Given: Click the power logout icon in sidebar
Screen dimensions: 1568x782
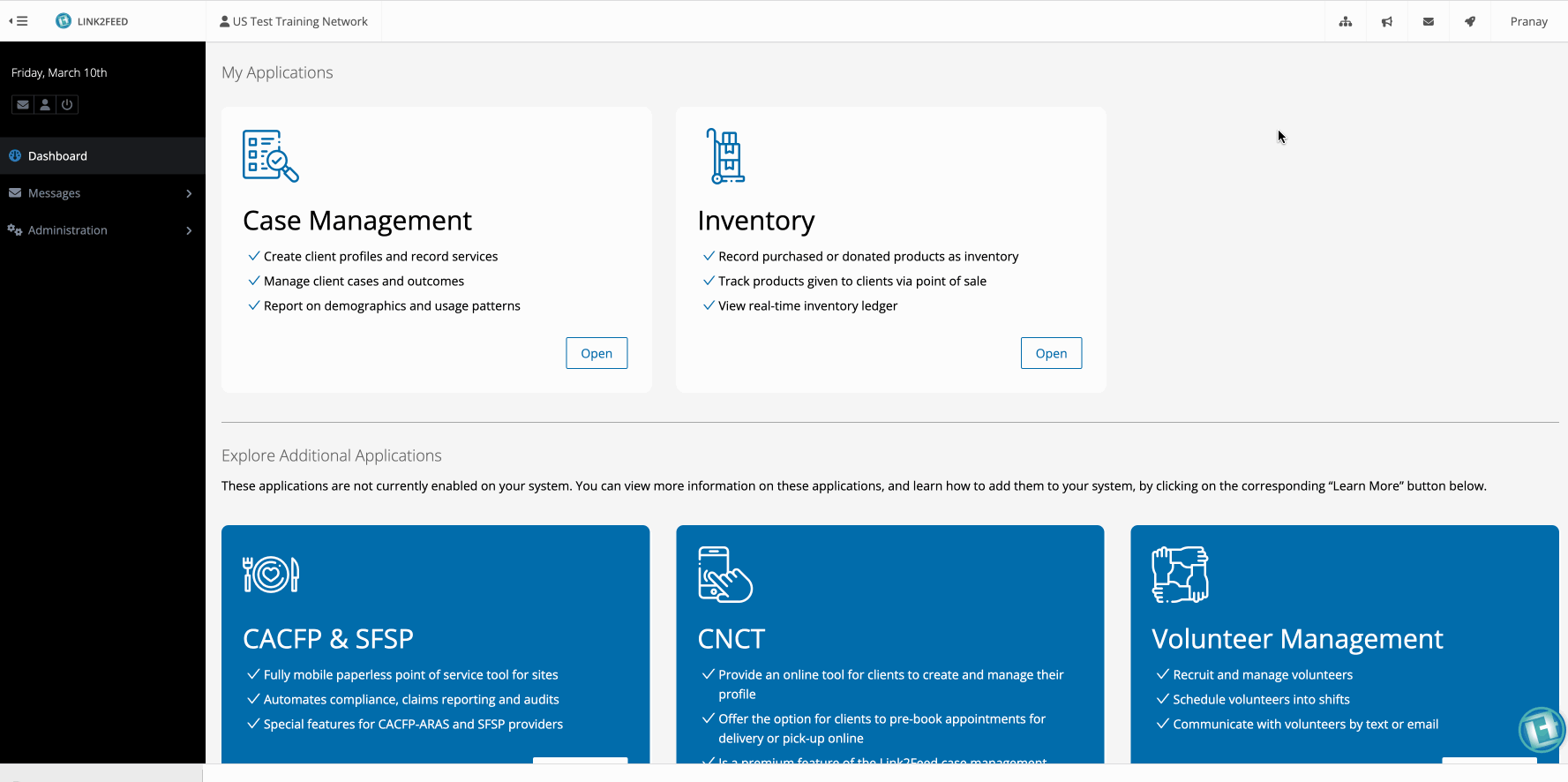Looking at the screenshot, I should tap(67, 104).
